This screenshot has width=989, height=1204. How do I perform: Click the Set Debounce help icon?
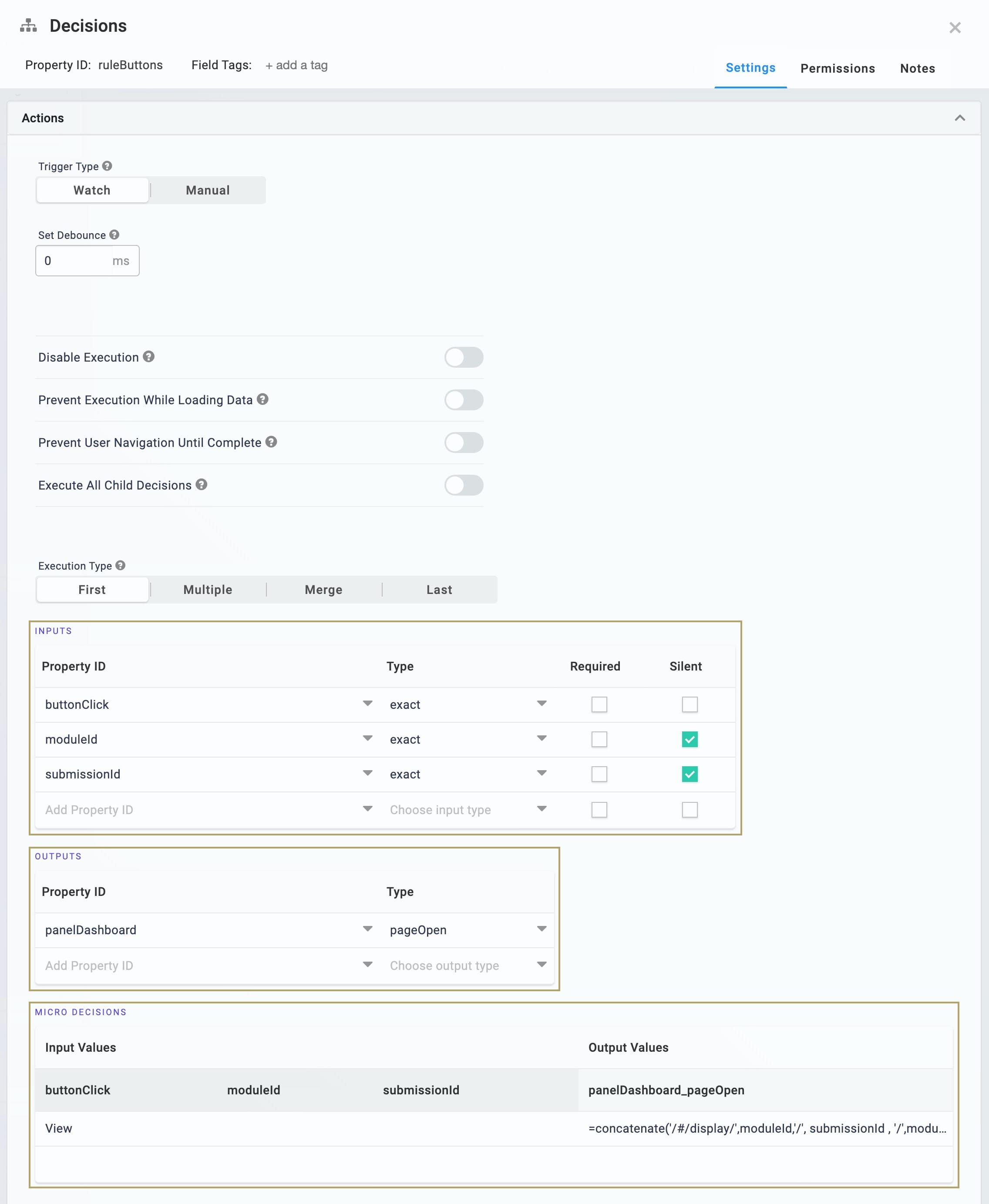[114, 235]
